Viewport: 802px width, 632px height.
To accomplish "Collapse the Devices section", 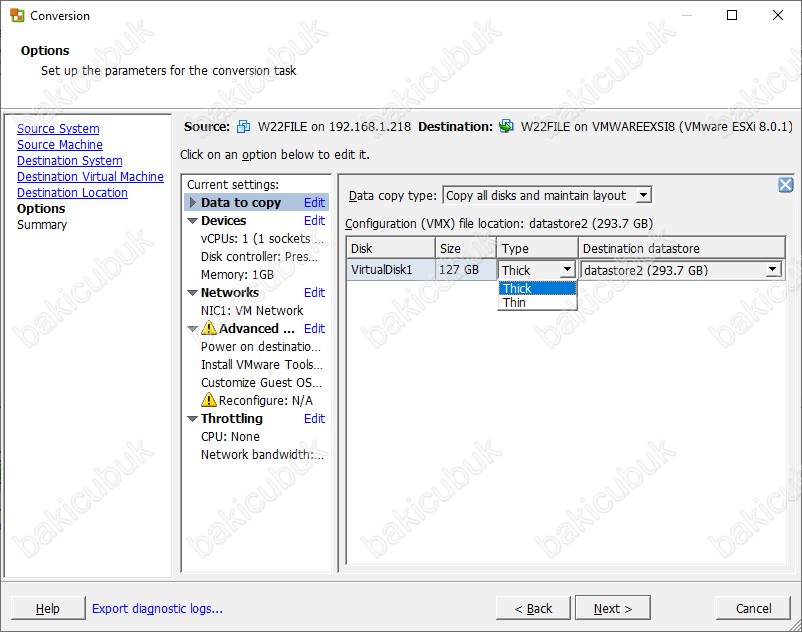I will [192, 221].
